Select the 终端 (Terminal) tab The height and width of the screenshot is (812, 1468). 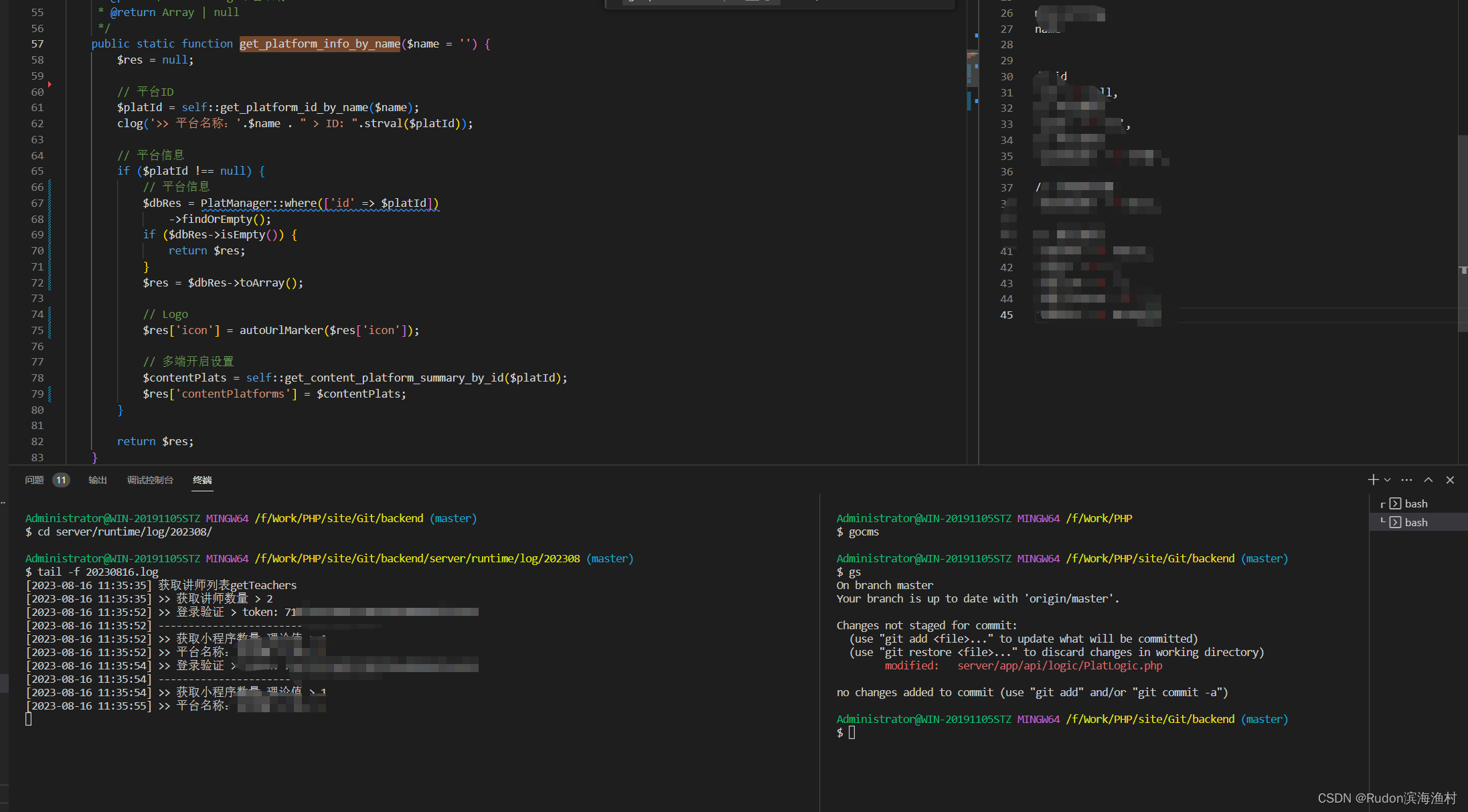pos(202,480)
